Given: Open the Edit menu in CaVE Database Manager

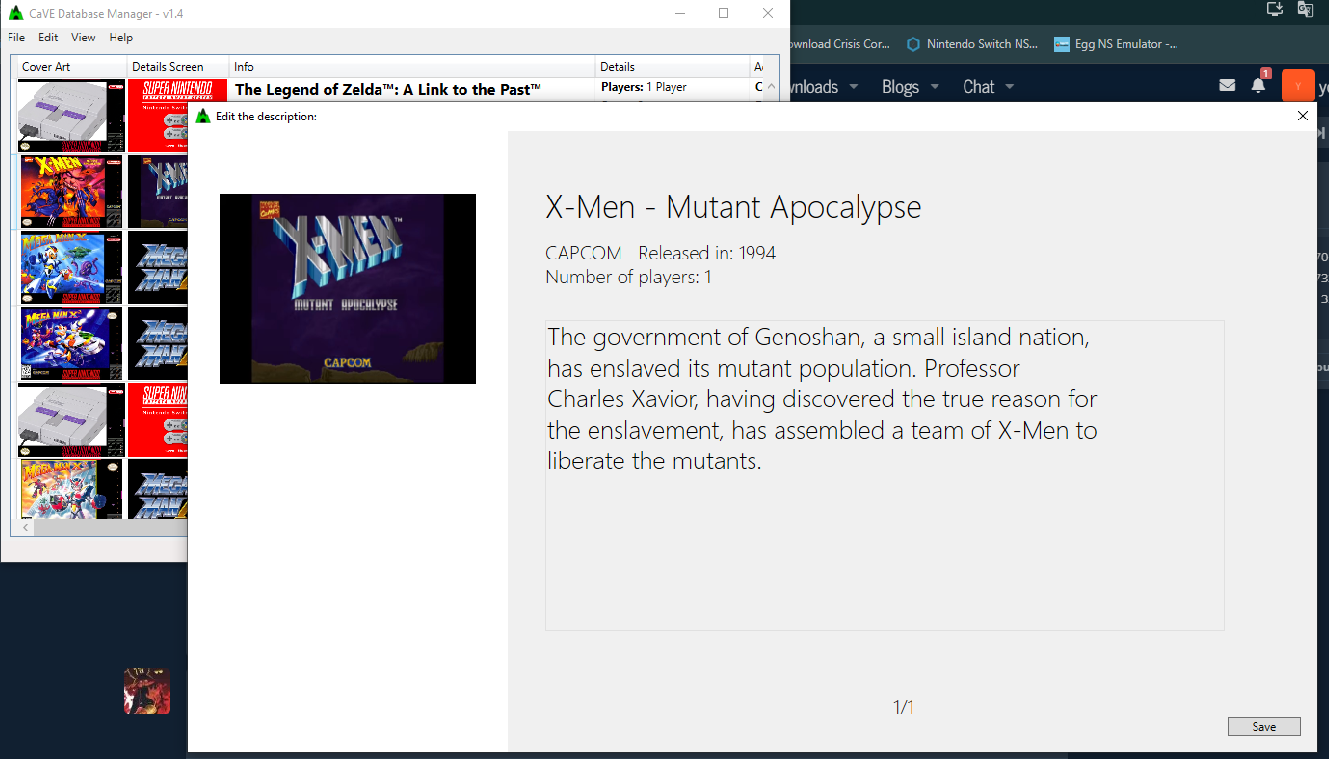Looking at the screenshot, I should 48,37.
